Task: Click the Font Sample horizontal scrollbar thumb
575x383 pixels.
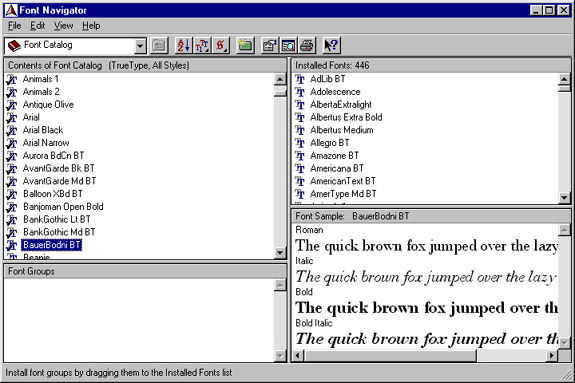Action: tap(390, 355)
